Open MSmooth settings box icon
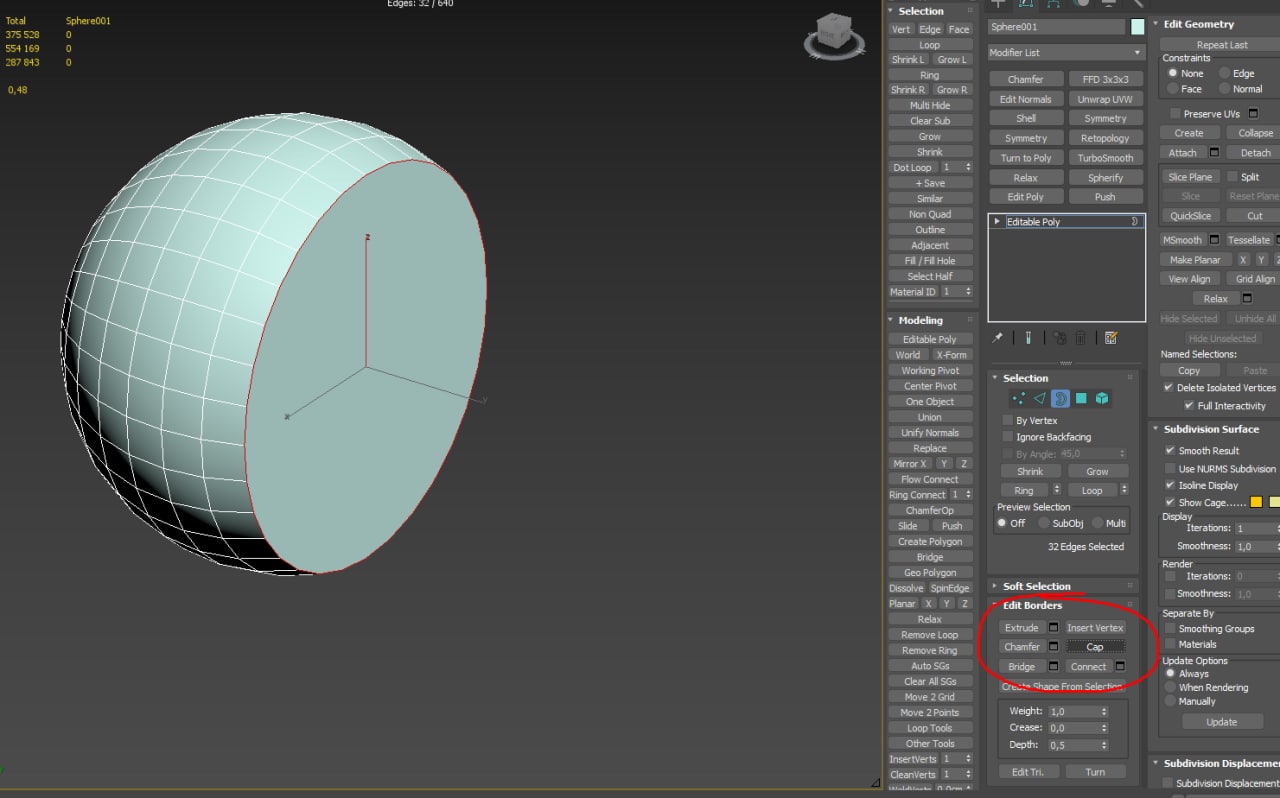Screen dimensions: 1280x798 coord(1214,240)
